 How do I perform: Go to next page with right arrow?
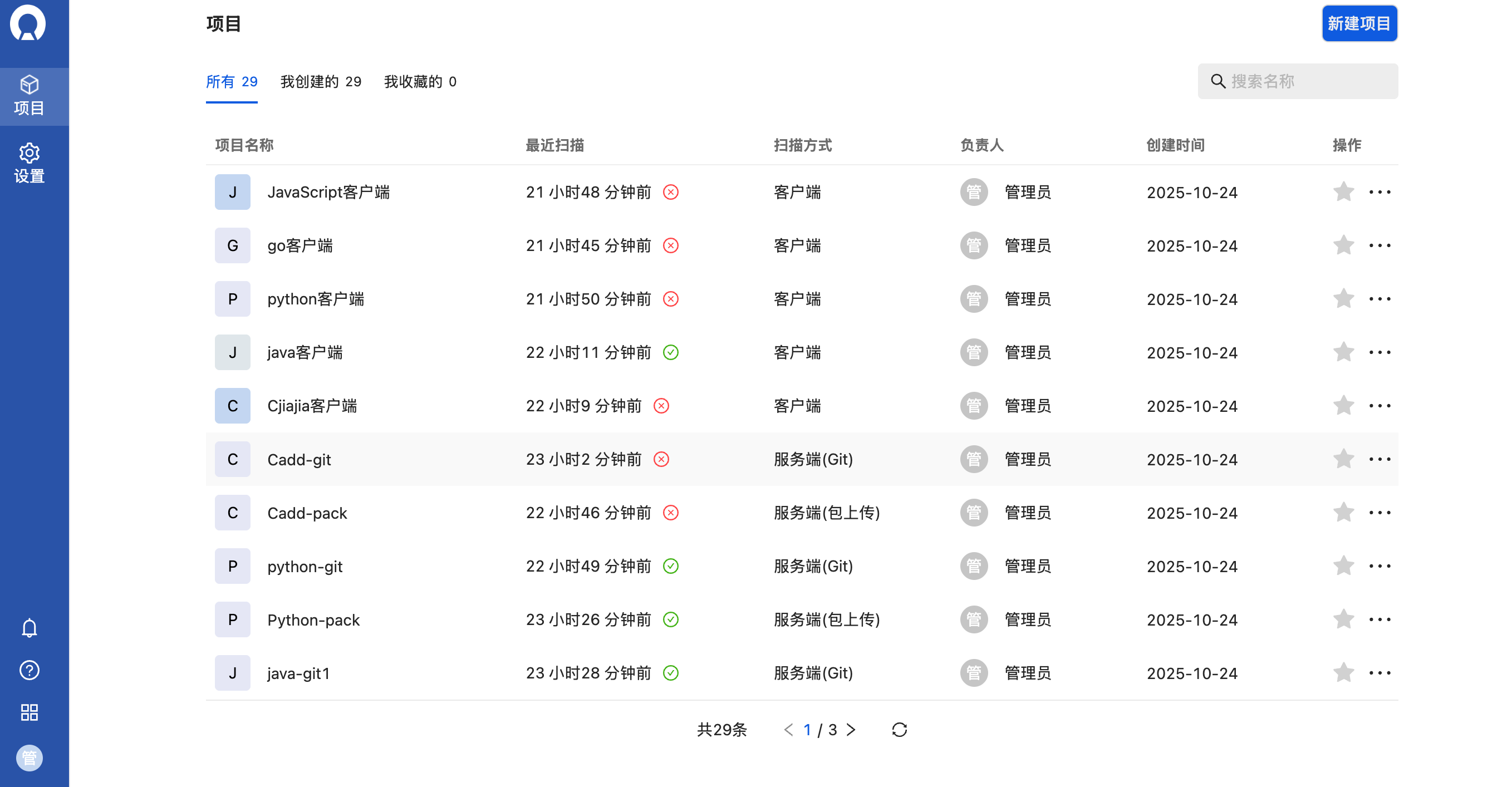pyautogui.click(x=851, y=730)
